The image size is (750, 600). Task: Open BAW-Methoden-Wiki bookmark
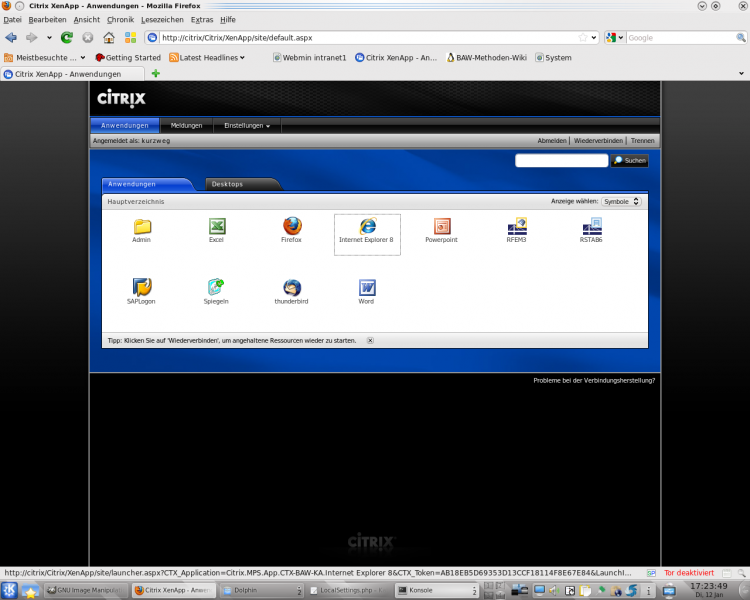pos(486,57)
